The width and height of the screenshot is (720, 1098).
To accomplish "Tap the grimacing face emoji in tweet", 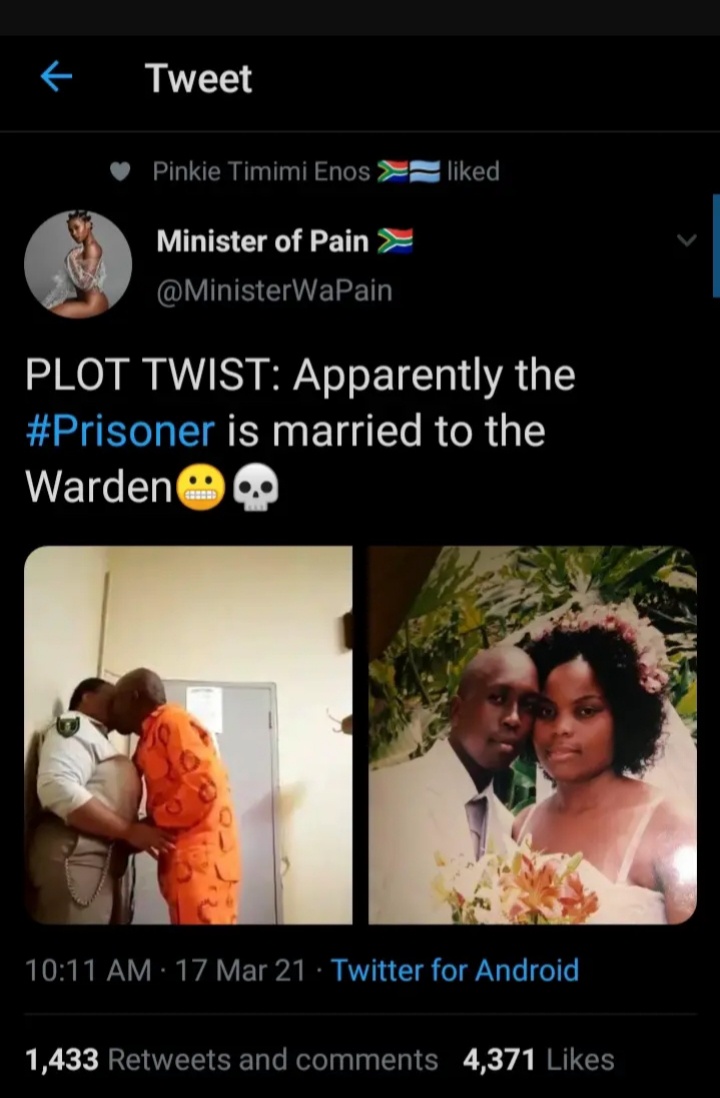I will coord(201,486).
